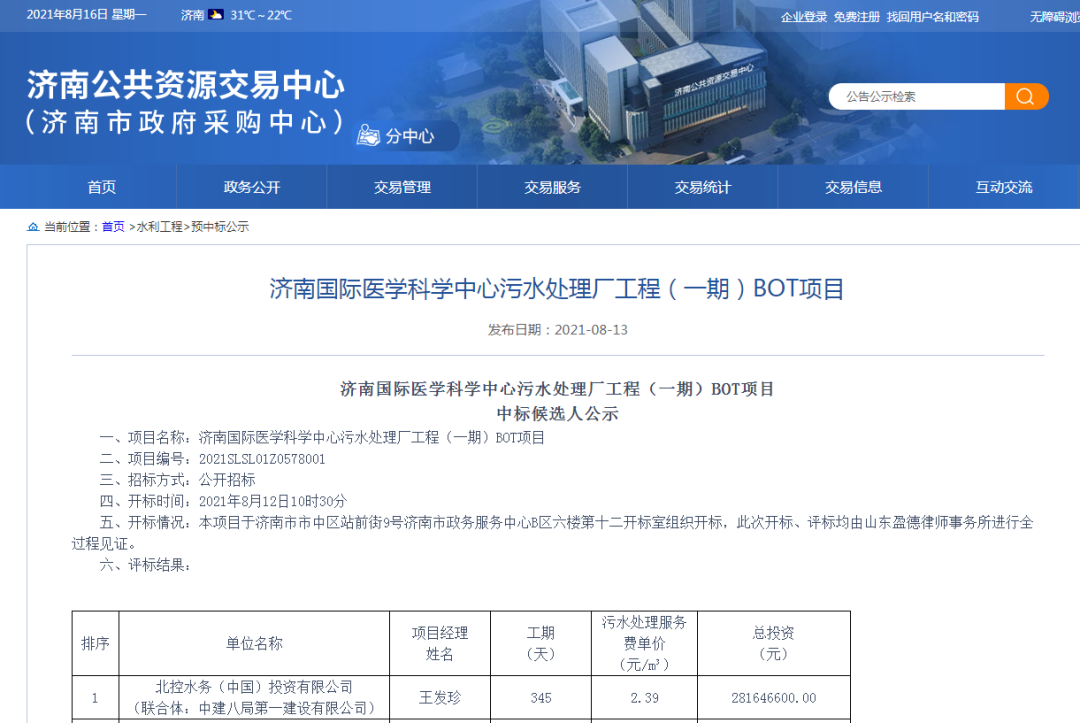1080x723 pixels.
Task: Click the 济南公共资源交易中心 site title
Action: tap(186, 85)
